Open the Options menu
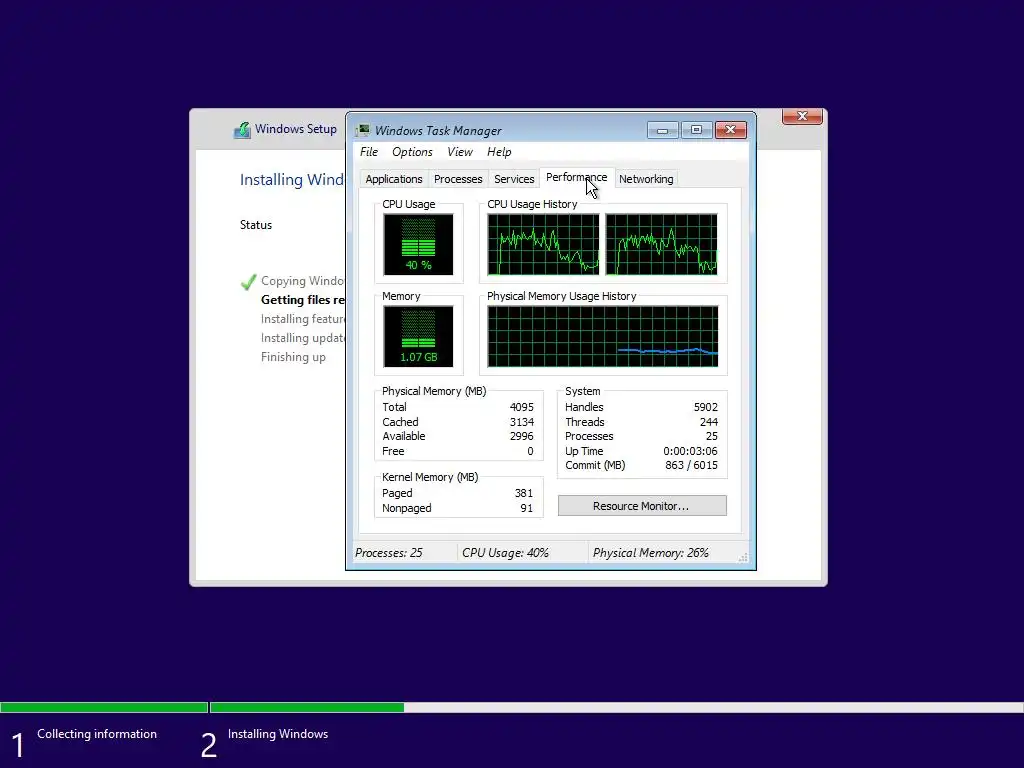 [x=412, y=152]
